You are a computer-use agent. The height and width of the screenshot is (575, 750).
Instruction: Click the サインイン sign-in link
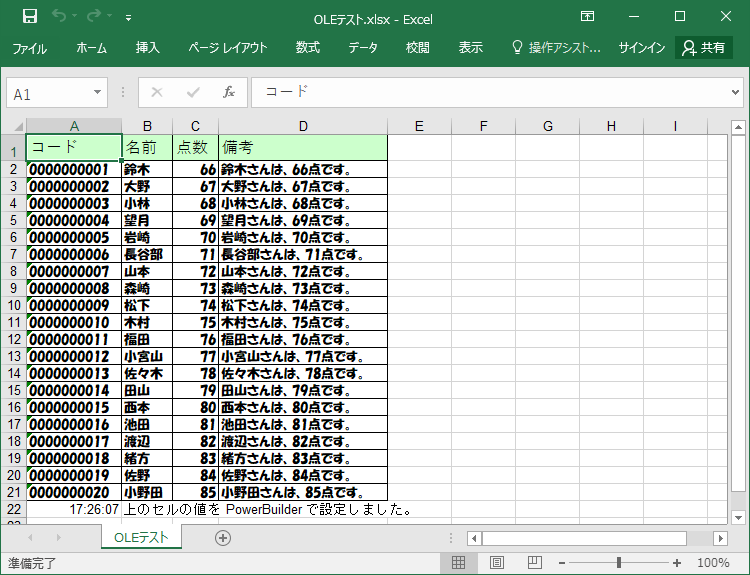point(642,48)
